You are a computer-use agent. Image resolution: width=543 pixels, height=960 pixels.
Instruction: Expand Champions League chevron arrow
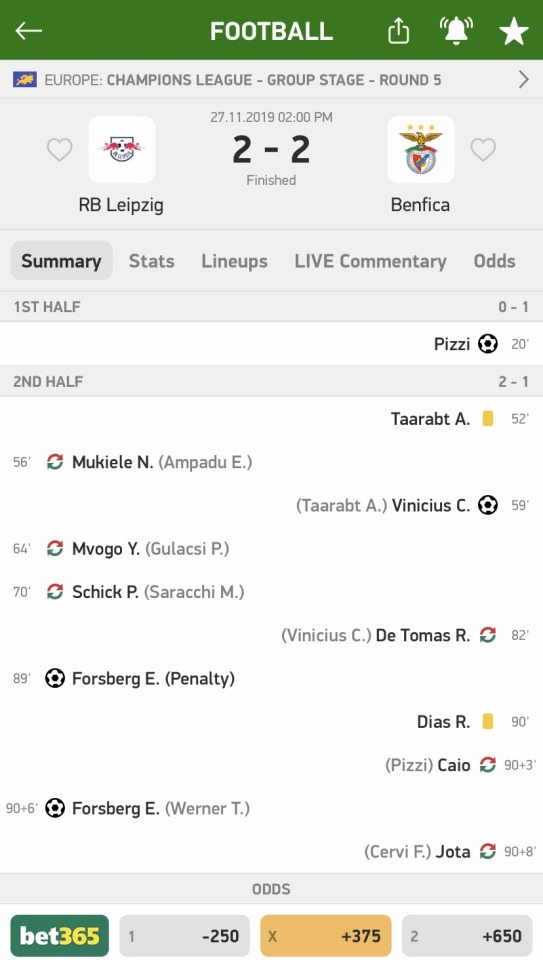[x=523, y=80]
